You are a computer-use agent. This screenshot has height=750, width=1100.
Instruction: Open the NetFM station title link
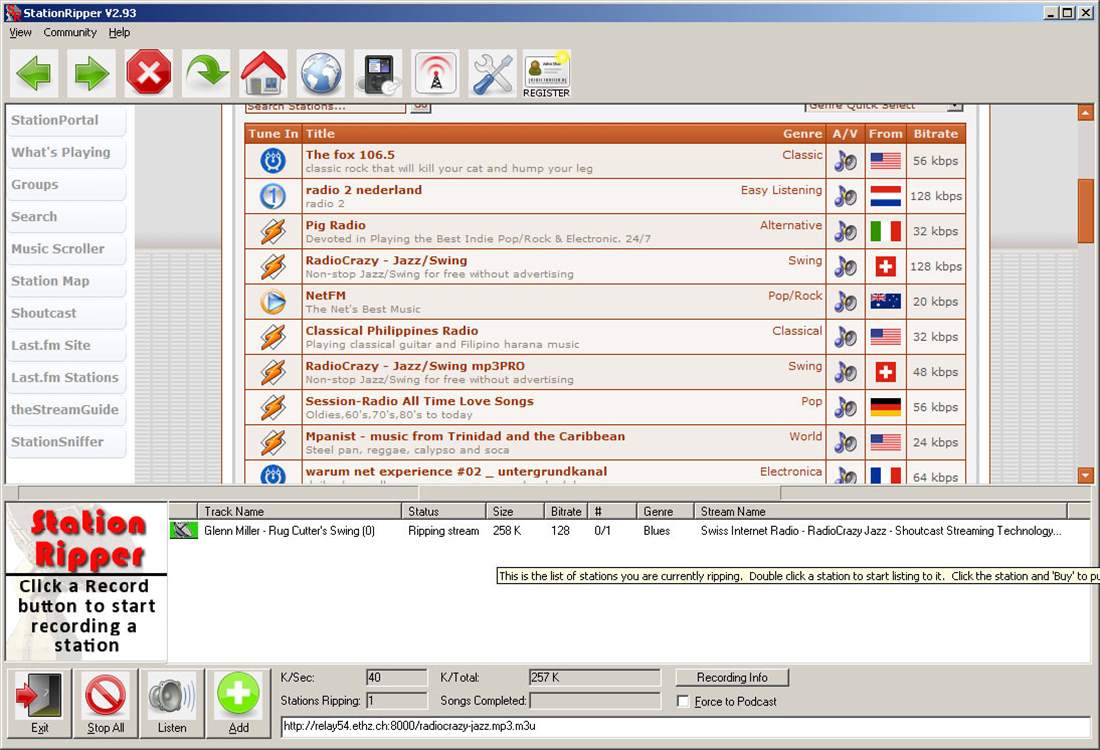tap(326, 295)
